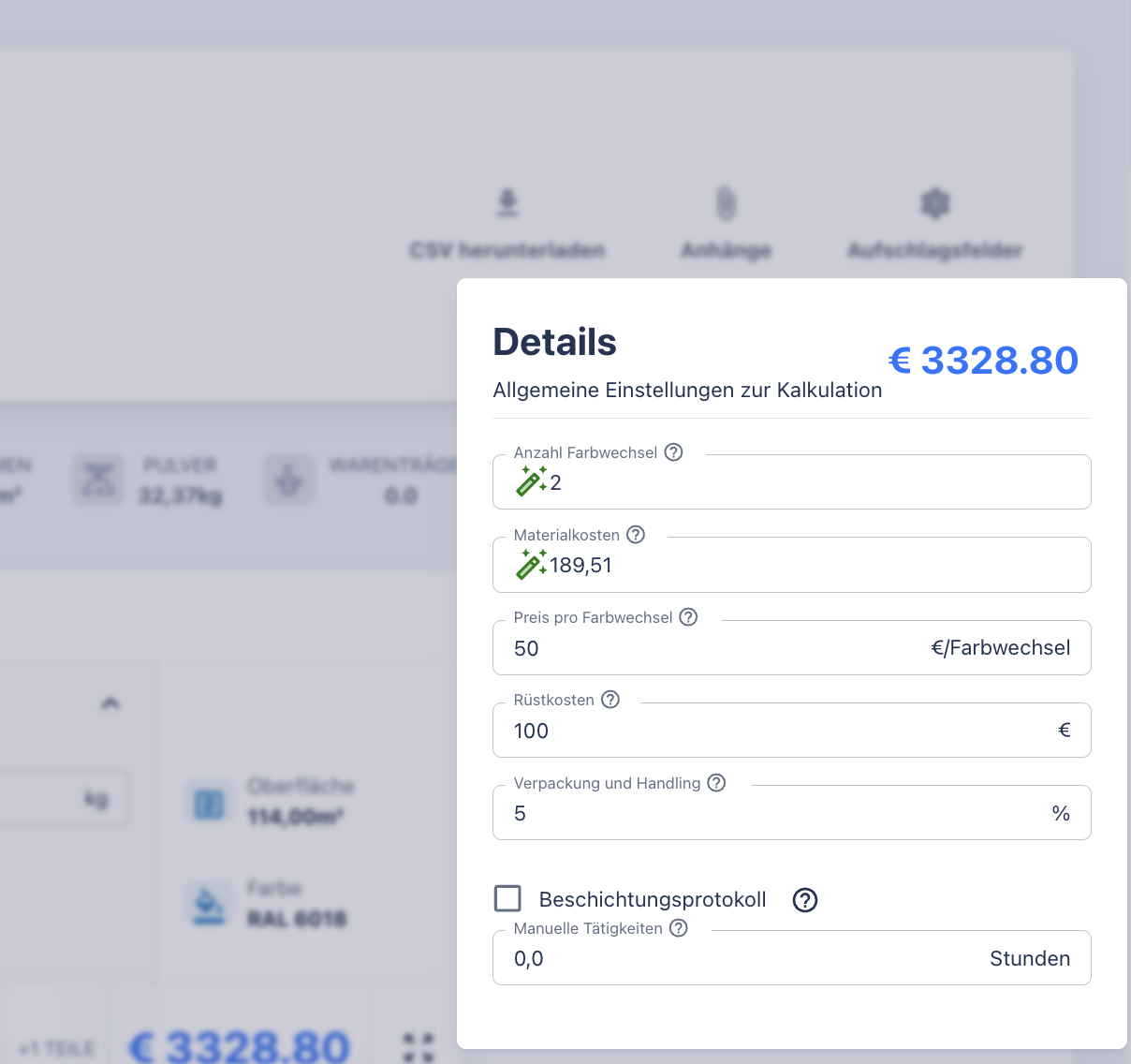Image resolution: width=1131 pixels, height=1064 pixels.
Task: Click the magic wand icon in Anzahl Farbwechsel
Action: (x=531, y=481)
